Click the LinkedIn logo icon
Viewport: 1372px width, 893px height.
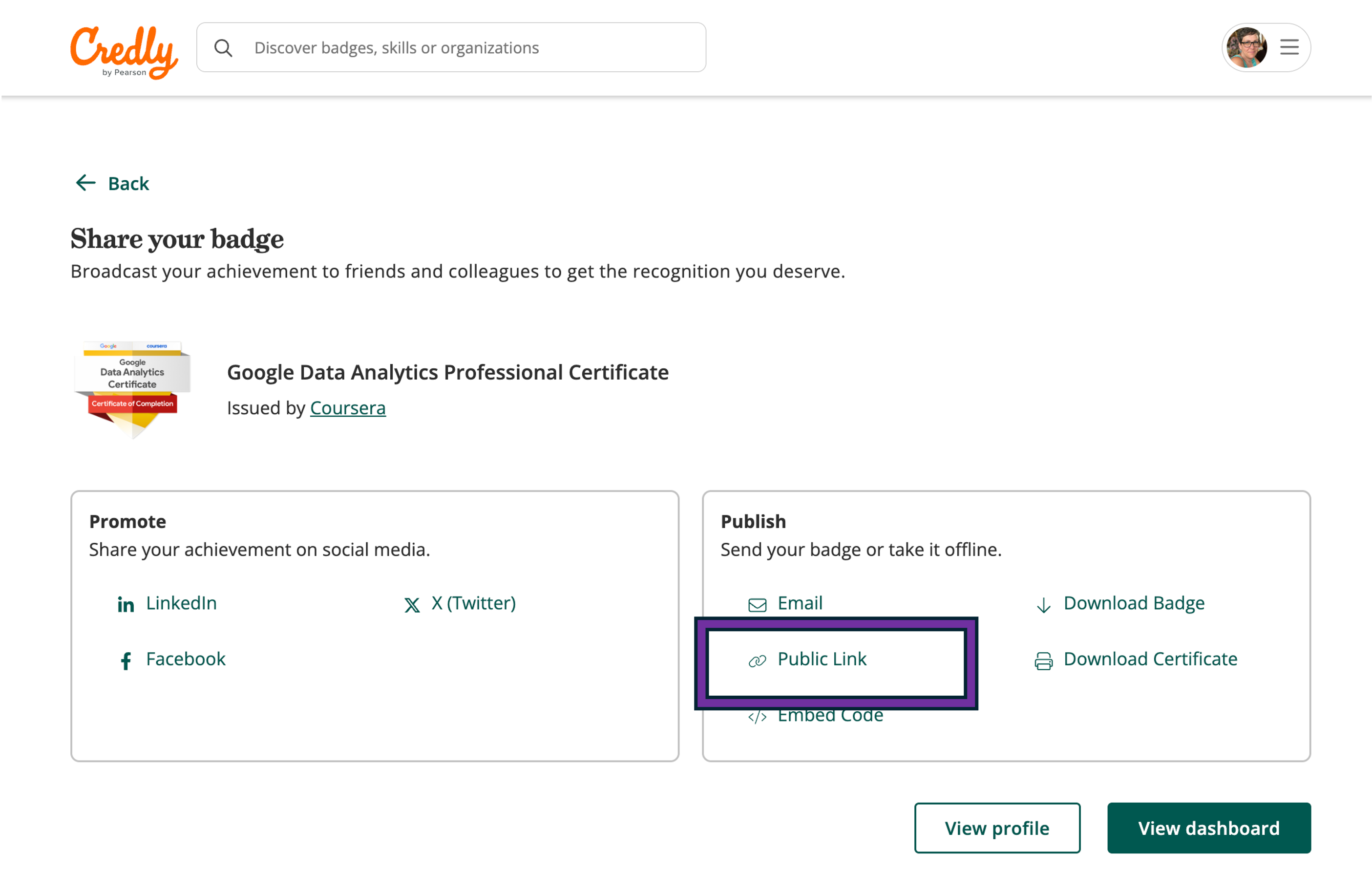(x=126, y=604)
